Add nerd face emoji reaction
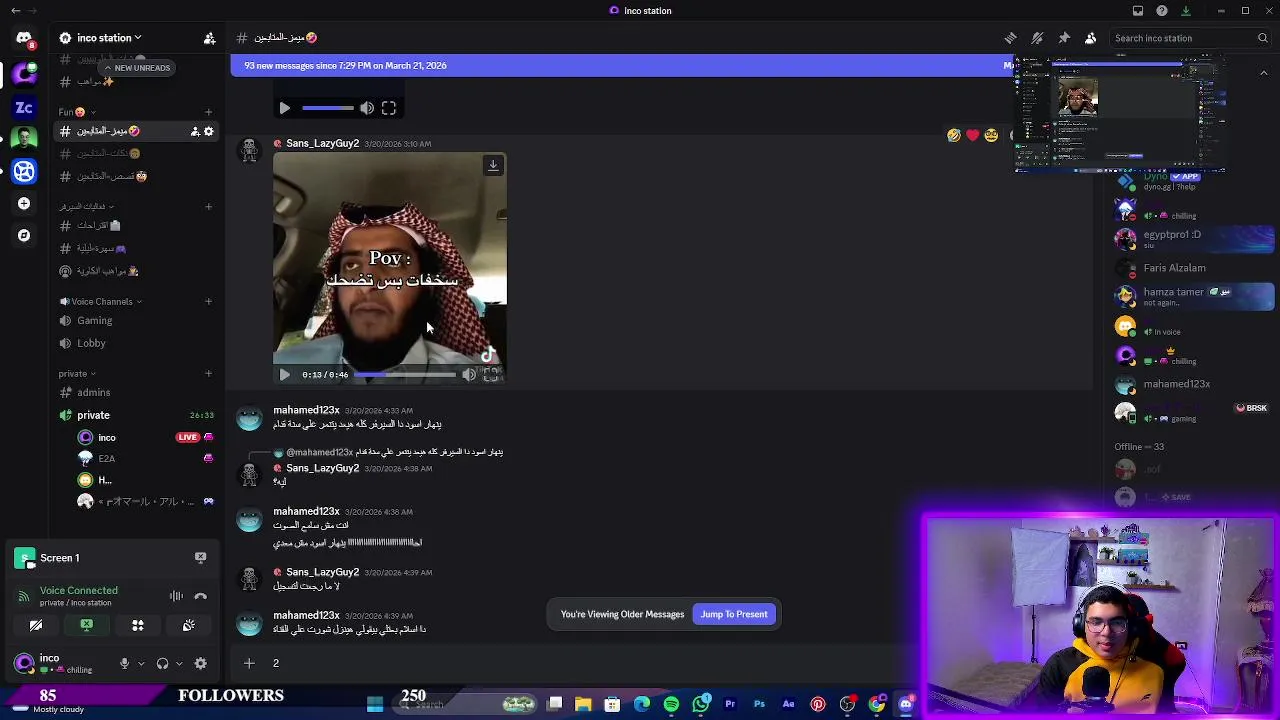This screenshot has height=720, width=1280. (991, 135)
